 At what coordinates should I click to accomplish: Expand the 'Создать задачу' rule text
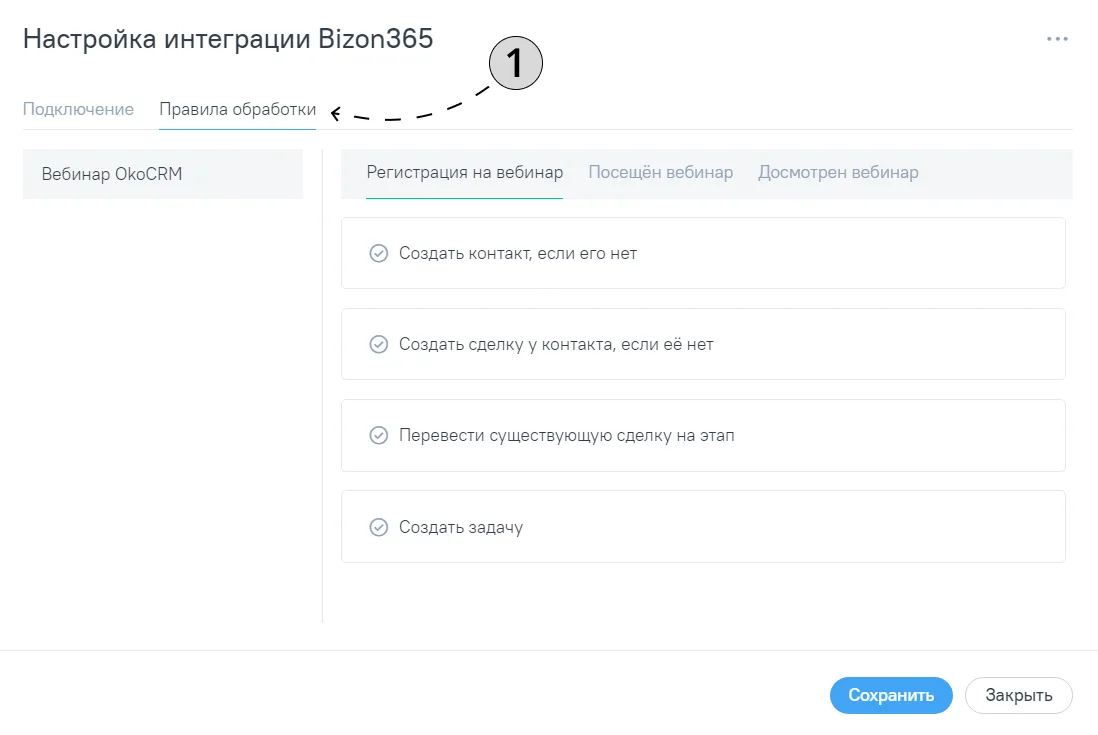coord(461,527)
